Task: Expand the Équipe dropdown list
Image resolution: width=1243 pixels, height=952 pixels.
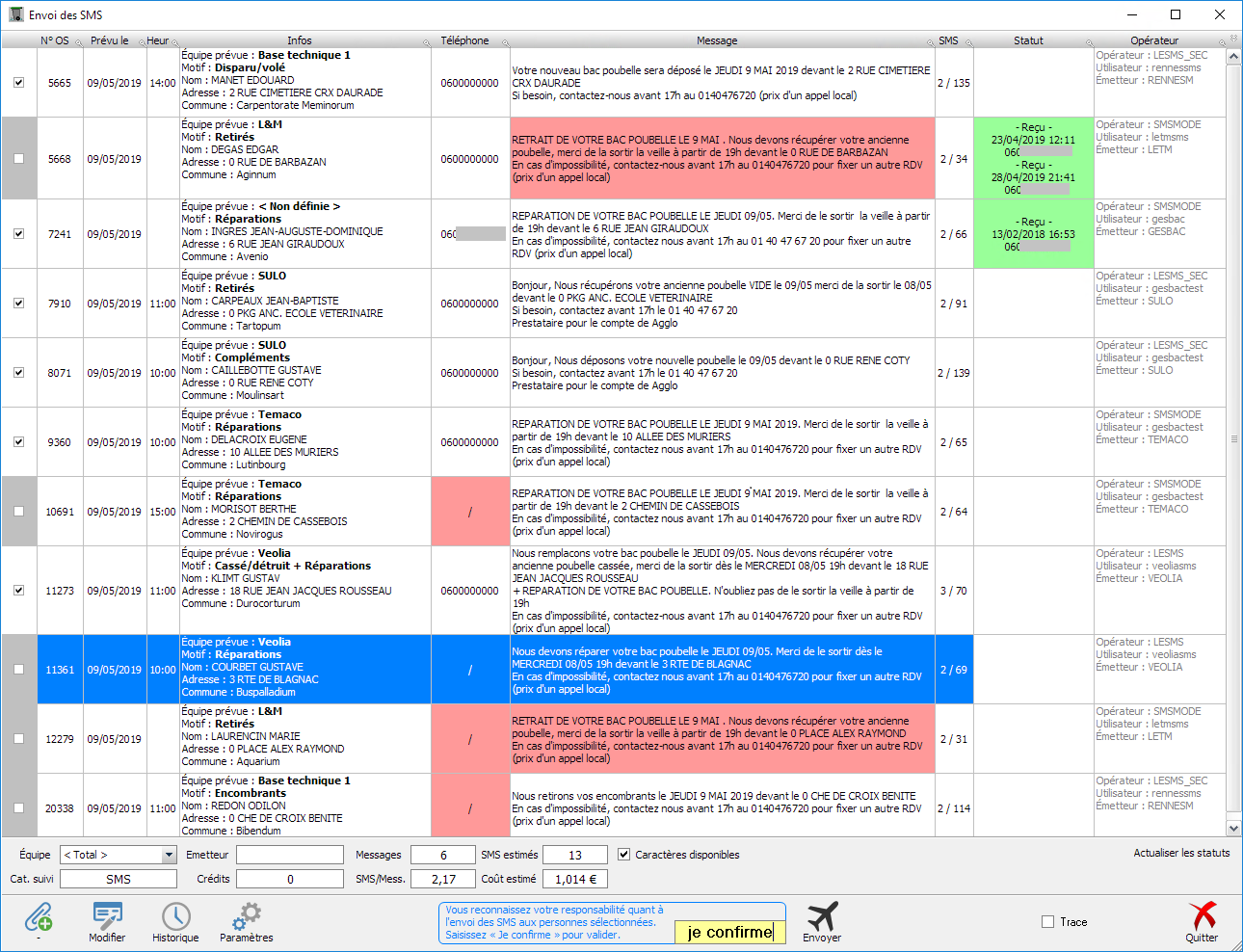Action: point(169,855)
